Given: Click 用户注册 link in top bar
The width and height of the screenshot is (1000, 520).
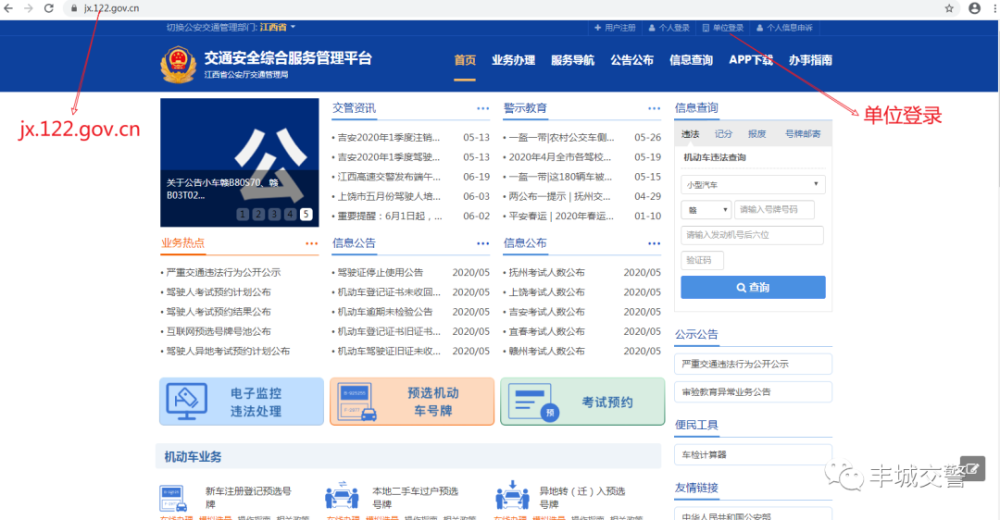Looking at the screenshot, I should (x=615, y=28).
